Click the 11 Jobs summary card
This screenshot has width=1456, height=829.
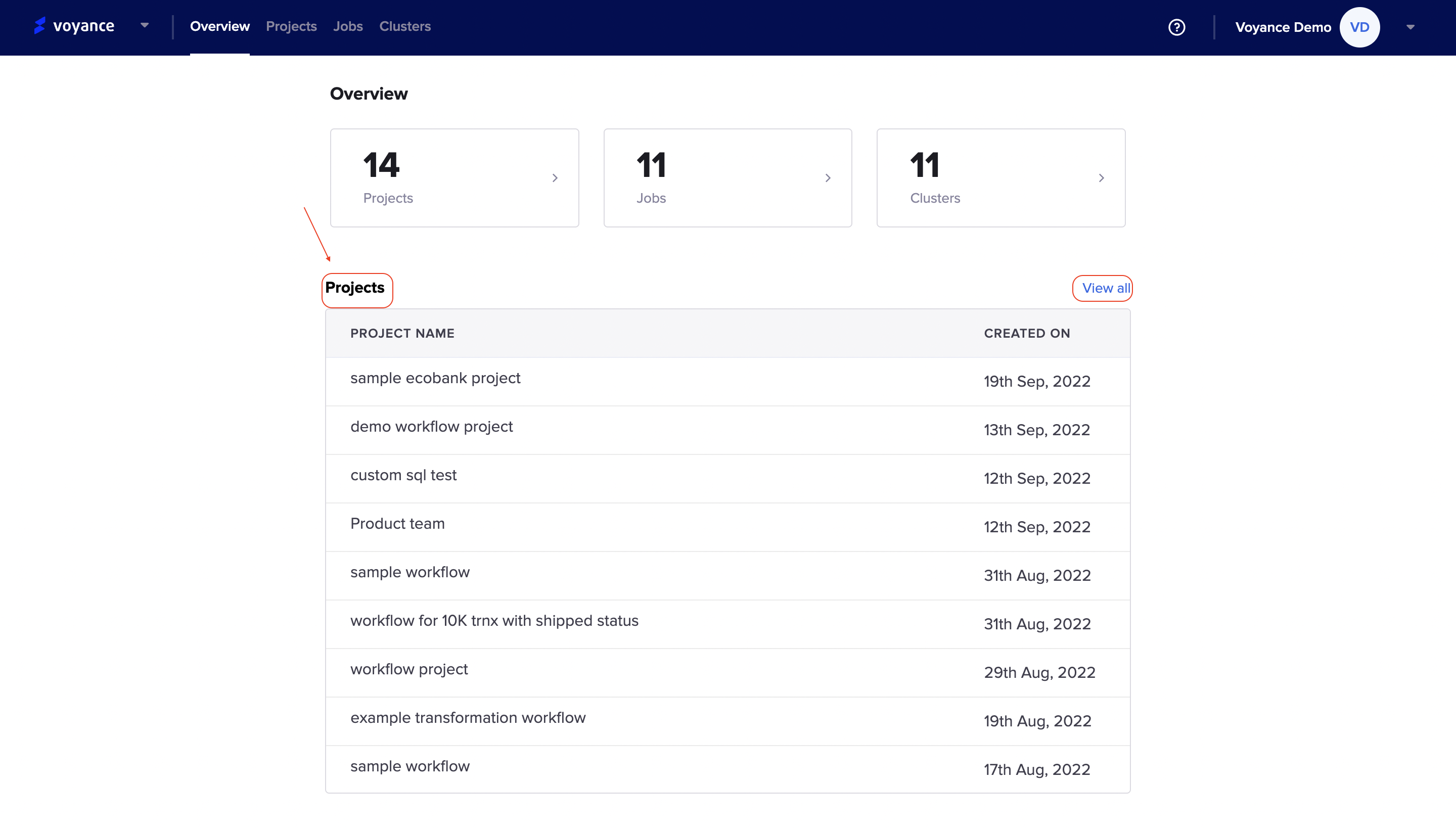726,177
